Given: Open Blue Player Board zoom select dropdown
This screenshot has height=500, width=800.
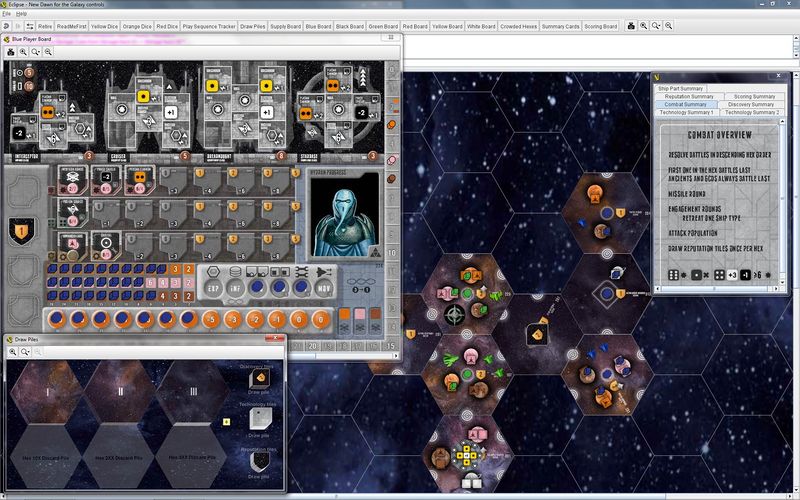Looking at the screenshot, I should (x=35, y=52).
